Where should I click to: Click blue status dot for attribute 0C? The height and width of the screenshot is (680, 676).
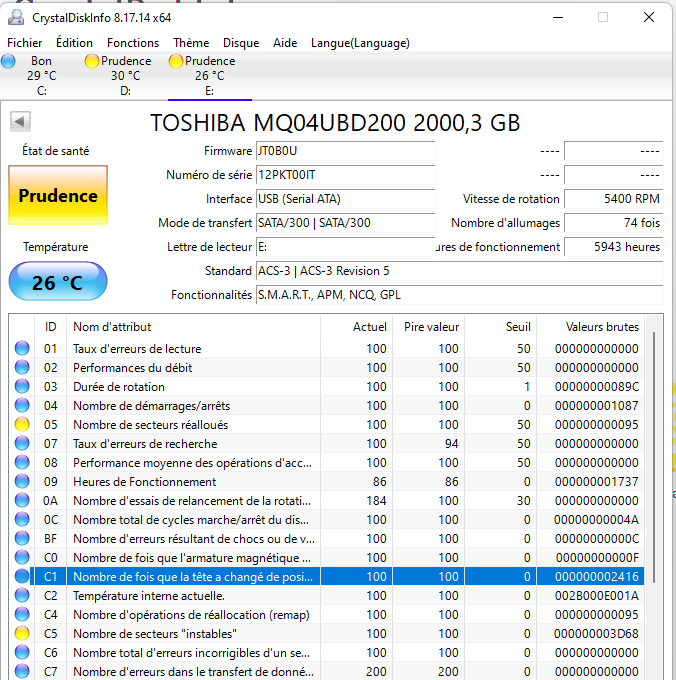pos(22,520)
